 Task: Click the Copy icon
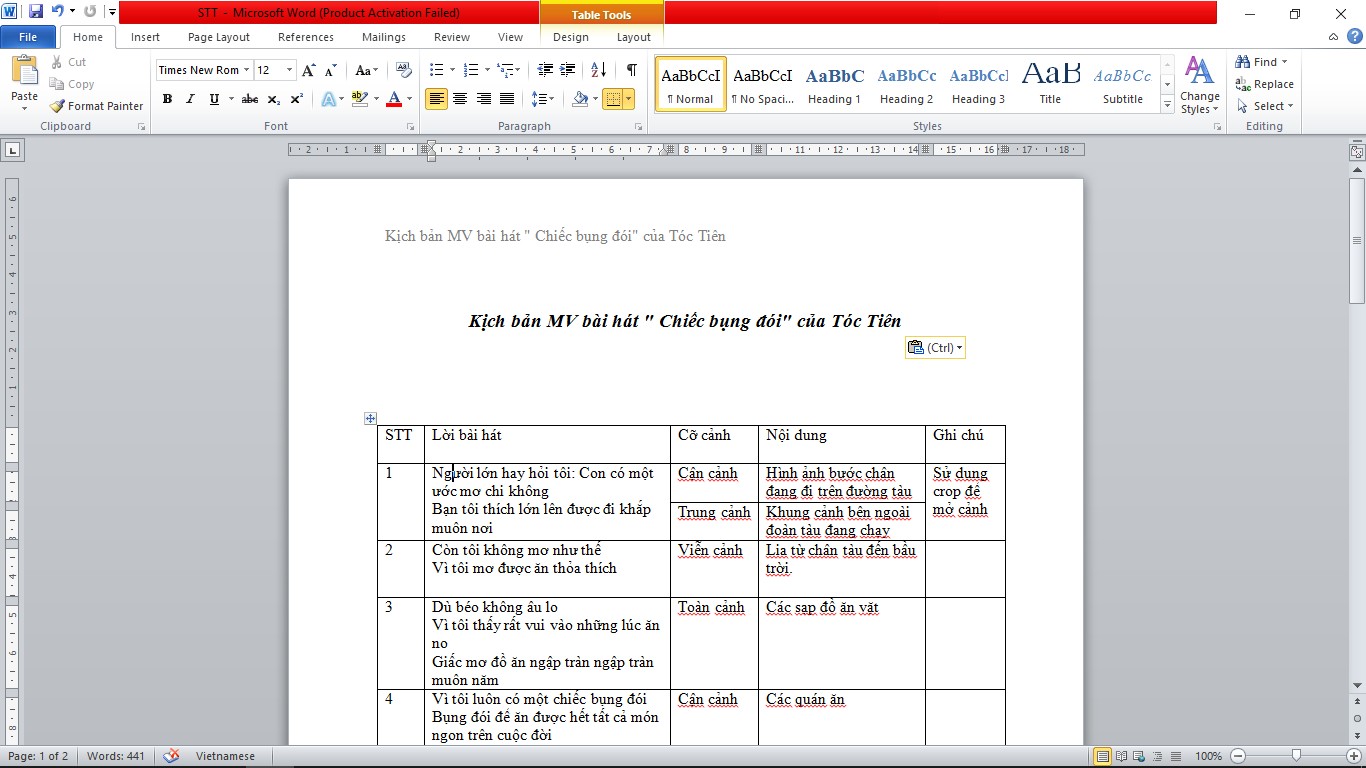coord(56,84)
